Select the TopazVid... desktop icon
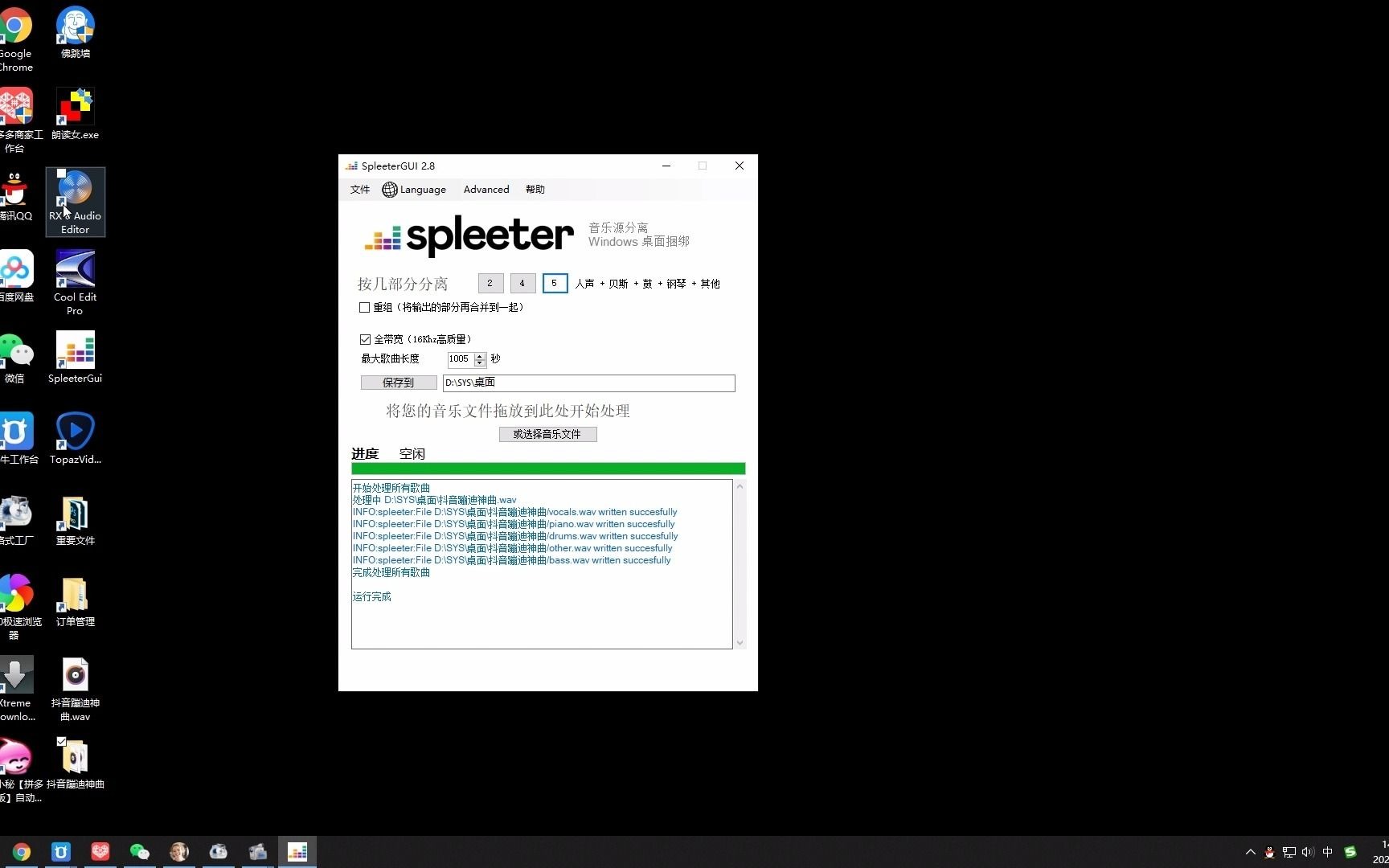The height and width of the screenshot is (868, 1389). pyautogui.click(x=75, y=439)
